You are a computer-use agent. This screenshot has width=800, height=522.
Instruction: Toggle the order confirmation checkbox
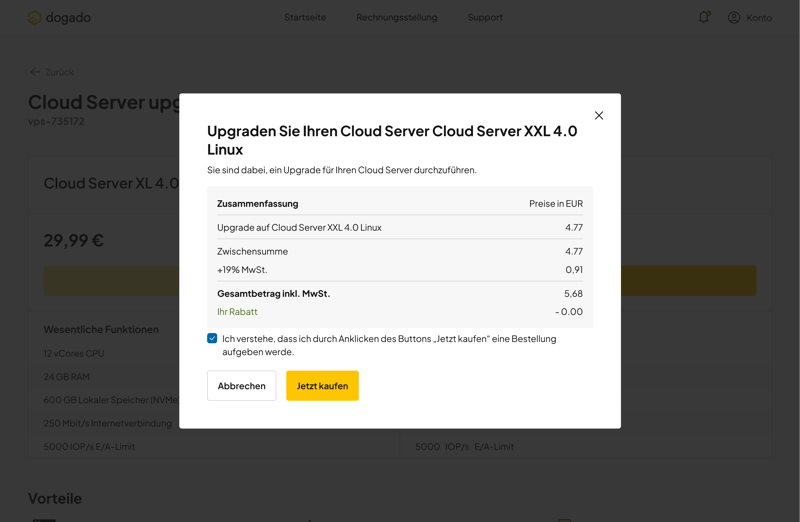212,339
